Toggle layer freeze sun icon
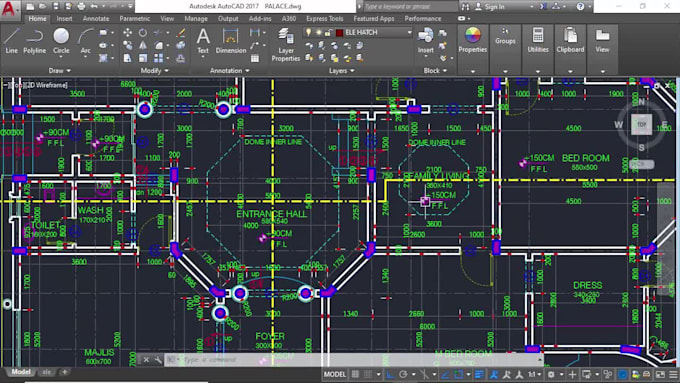Image resolution: width=680 pixels, height=383 pixels. 318,33
